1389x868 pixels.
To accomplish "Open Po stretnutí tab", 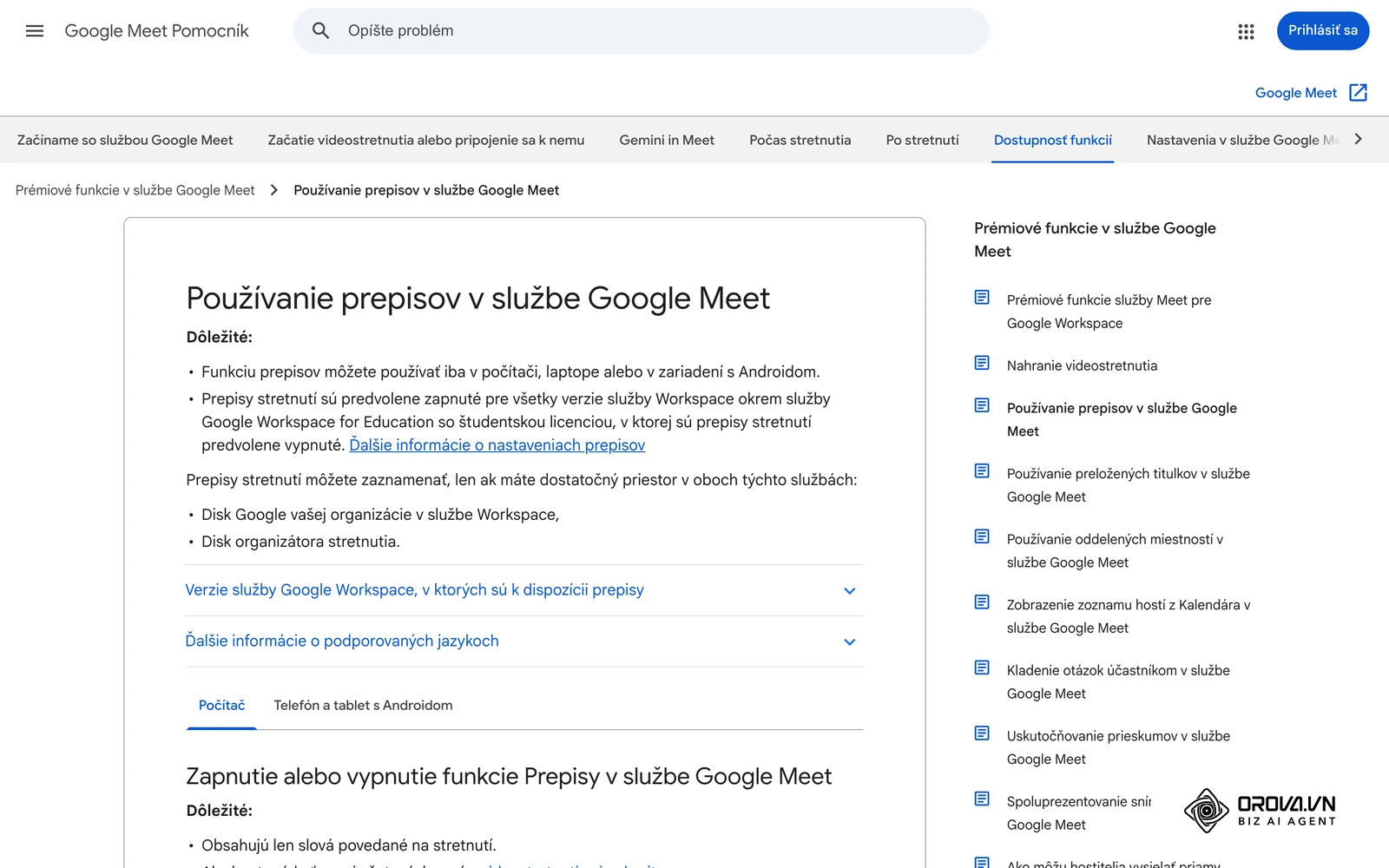I will coord(923,140).
